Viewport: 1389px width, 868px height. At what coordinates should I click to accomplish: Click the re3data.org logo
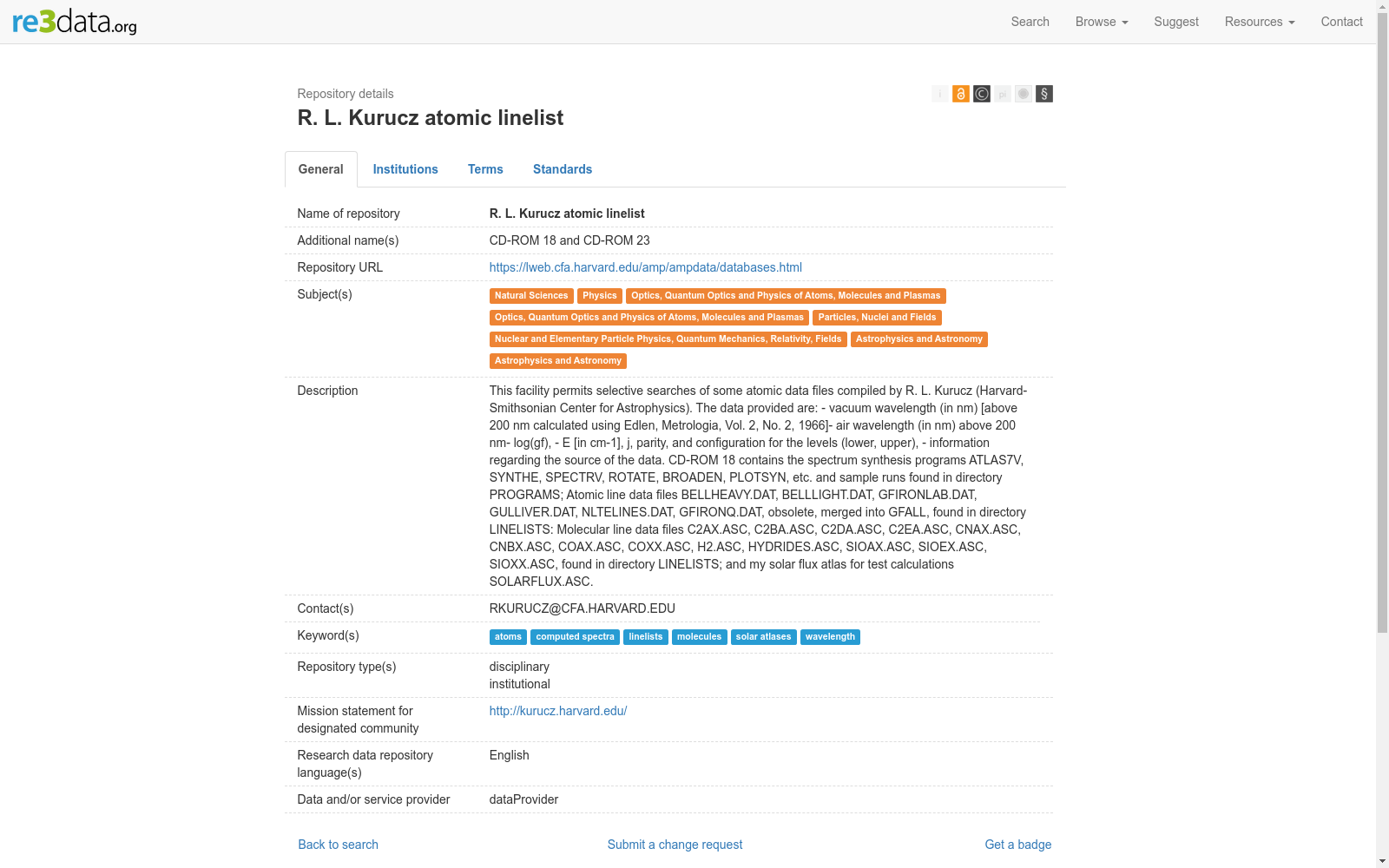[75, 21]
